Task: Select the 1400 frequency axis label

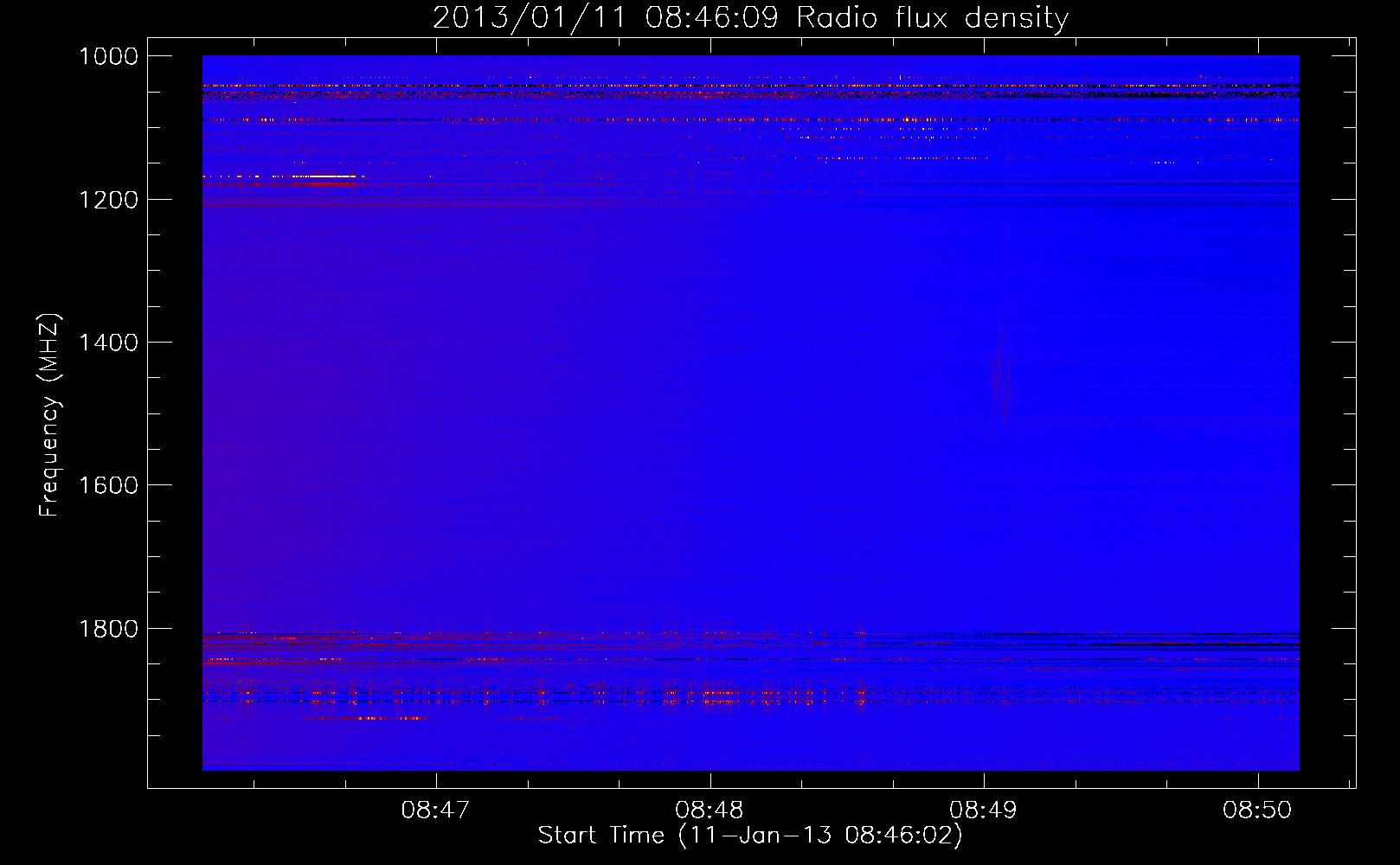Action: 108,343
